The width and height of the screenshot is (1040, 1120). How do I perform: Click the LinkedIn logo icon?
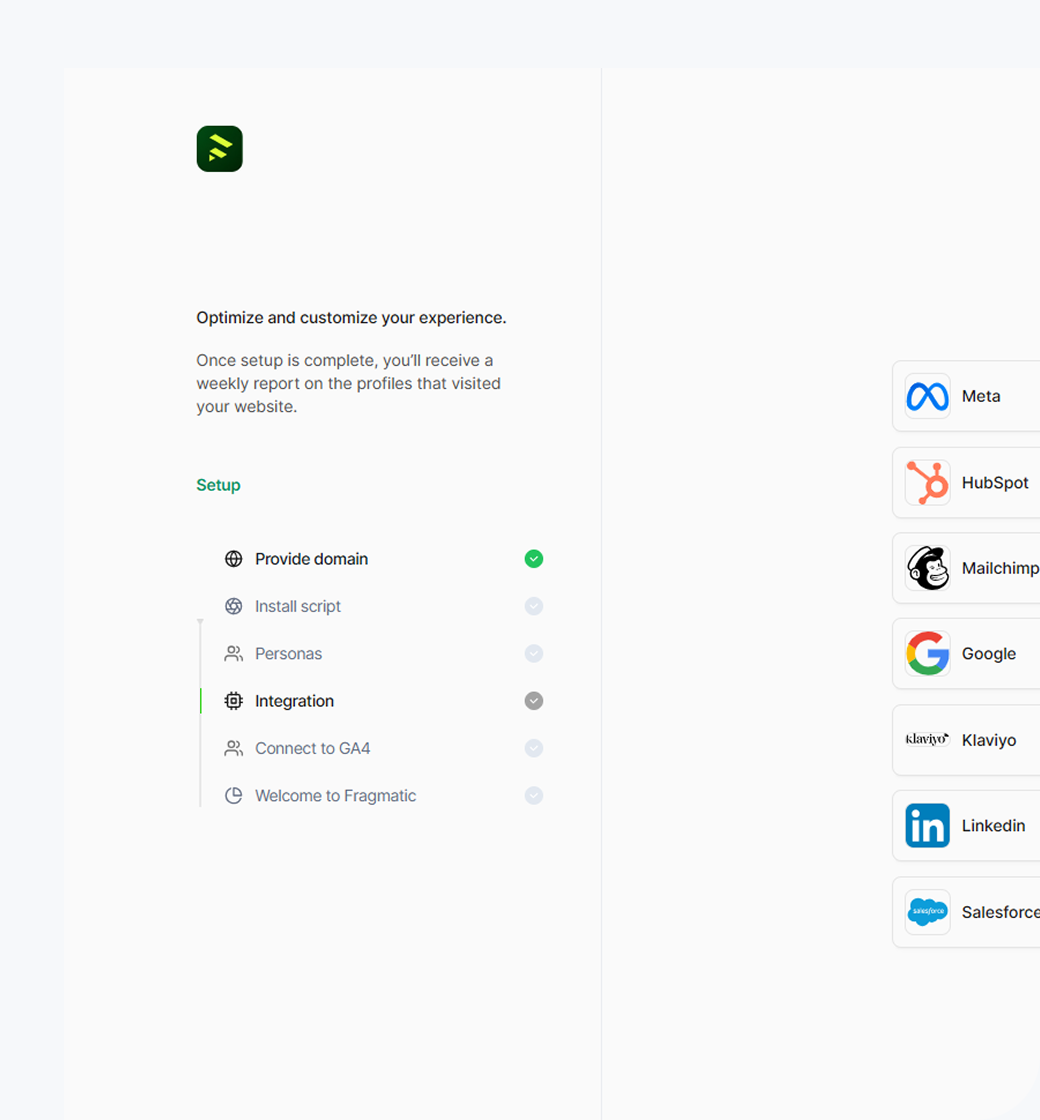tap(927, 826)
